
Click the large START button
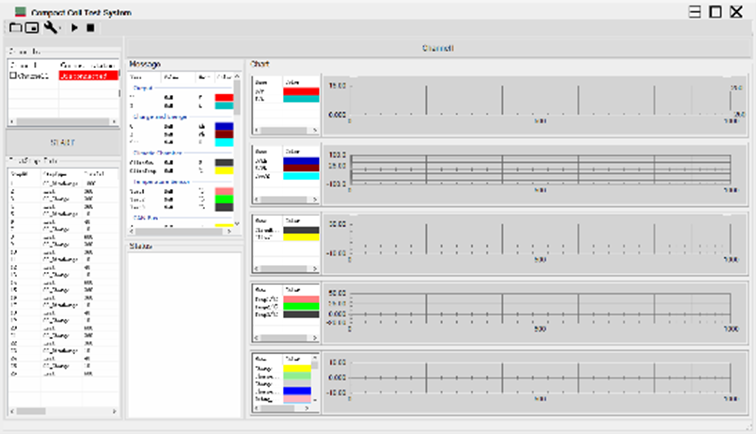tap(63, 142)
